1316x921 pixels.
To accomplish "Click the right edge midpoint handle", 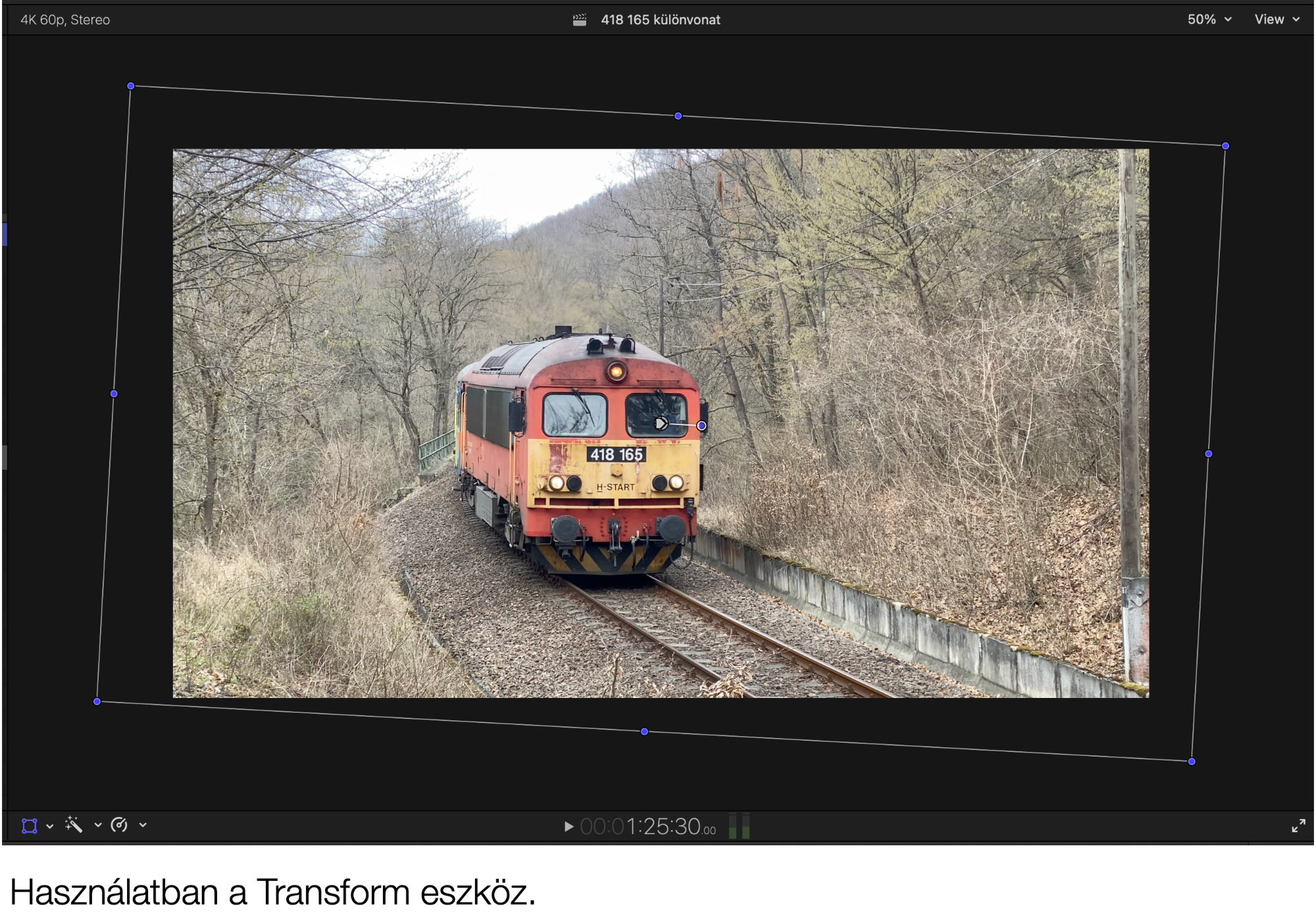I will click(x=1209, y=454).
